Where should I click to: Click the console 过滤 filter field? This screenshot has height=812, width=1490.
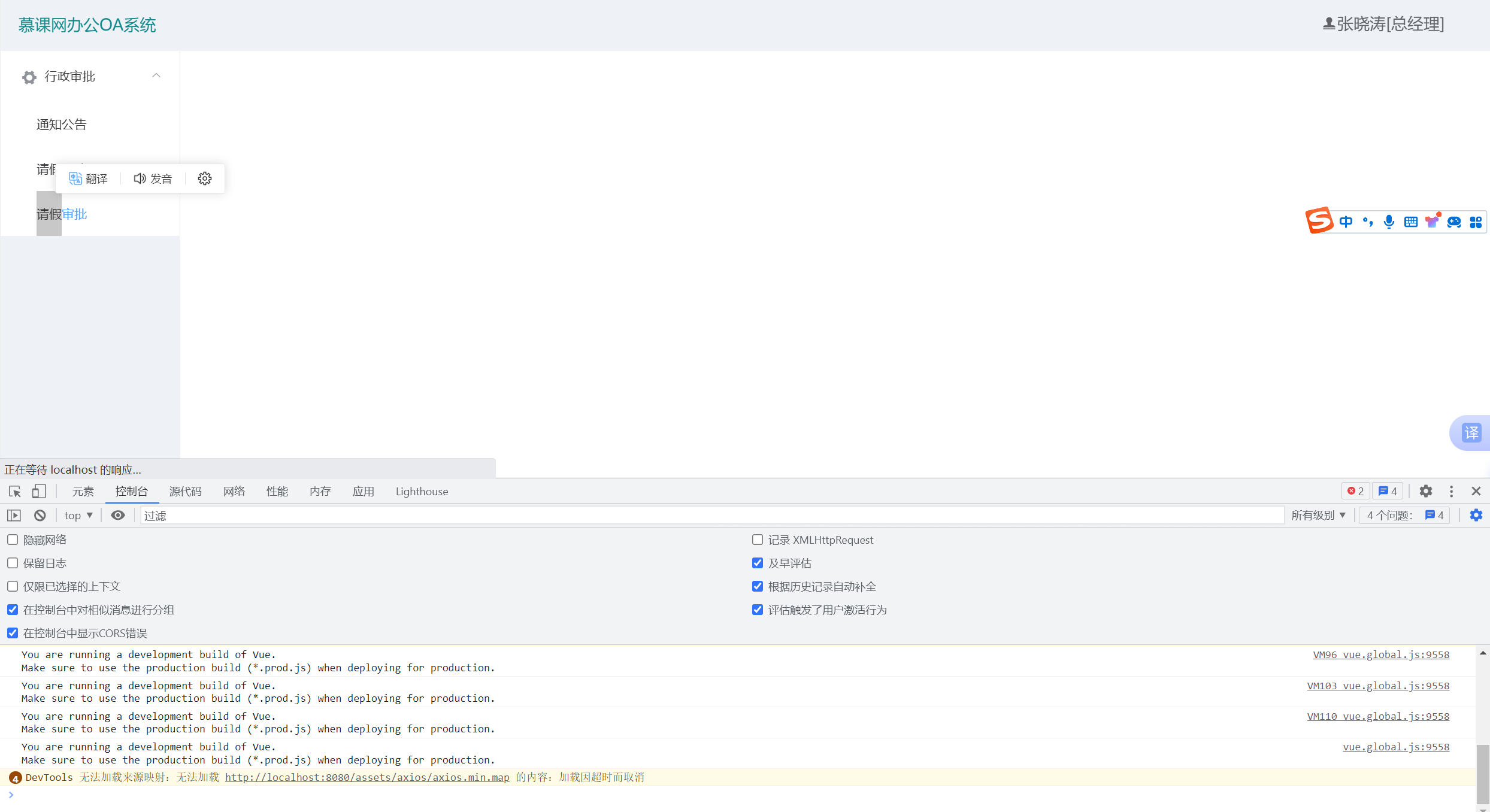point(712,515)
